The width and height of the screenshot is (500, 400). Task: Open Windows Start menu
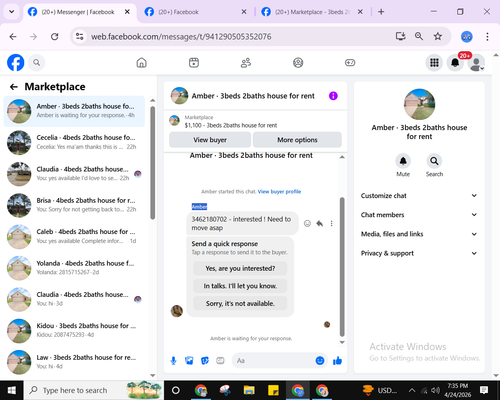pyautogui.click(x=12, y=390)
